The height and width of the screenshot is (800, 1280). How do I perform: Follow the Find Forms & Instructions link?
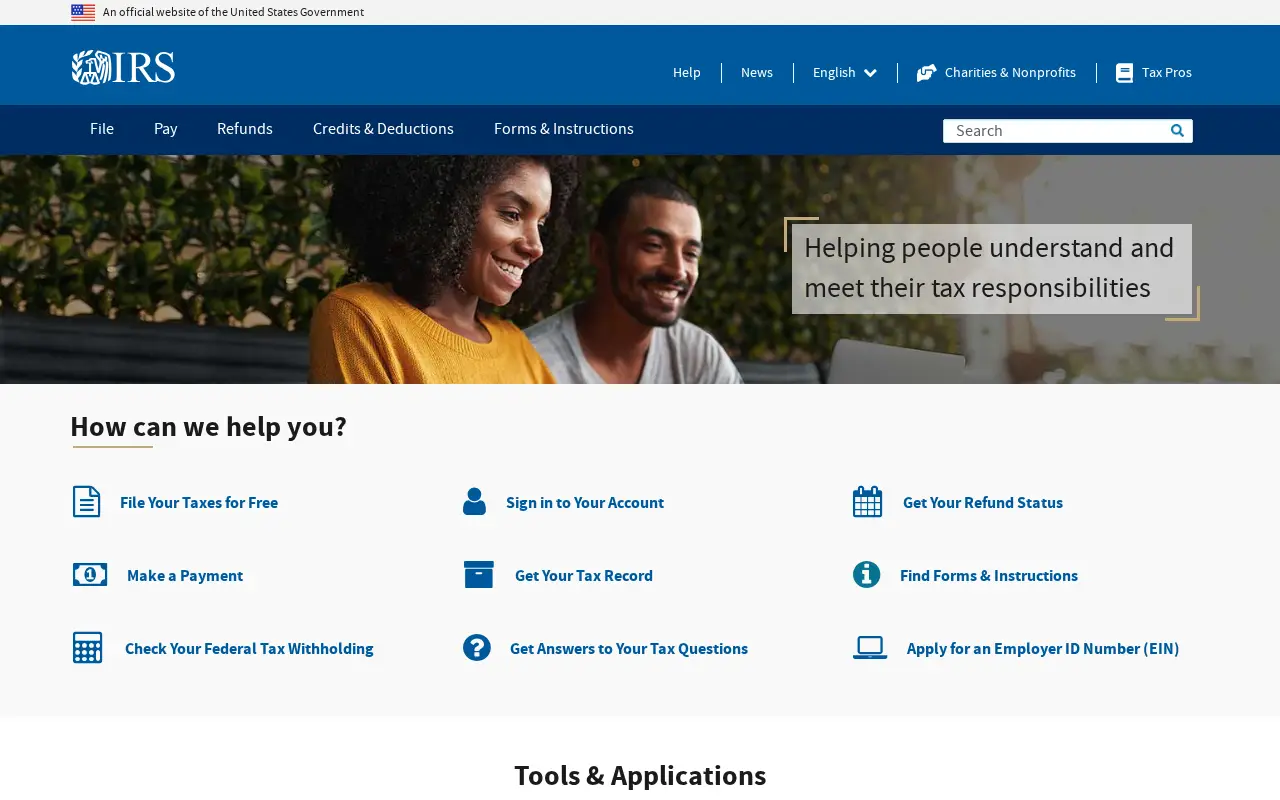[989, 576]
